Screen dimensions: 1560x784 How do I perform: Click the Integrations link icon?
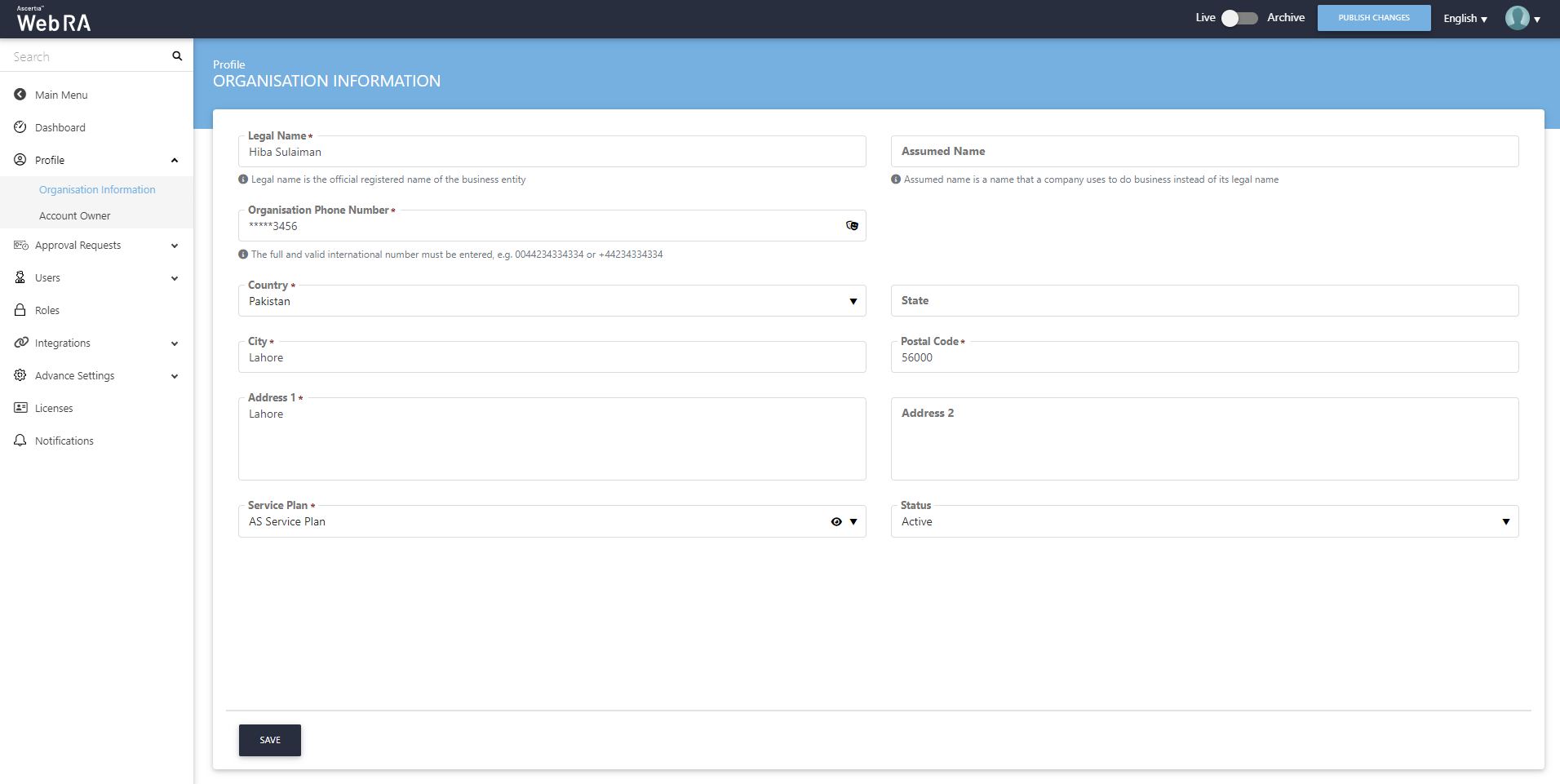[20, 343]
